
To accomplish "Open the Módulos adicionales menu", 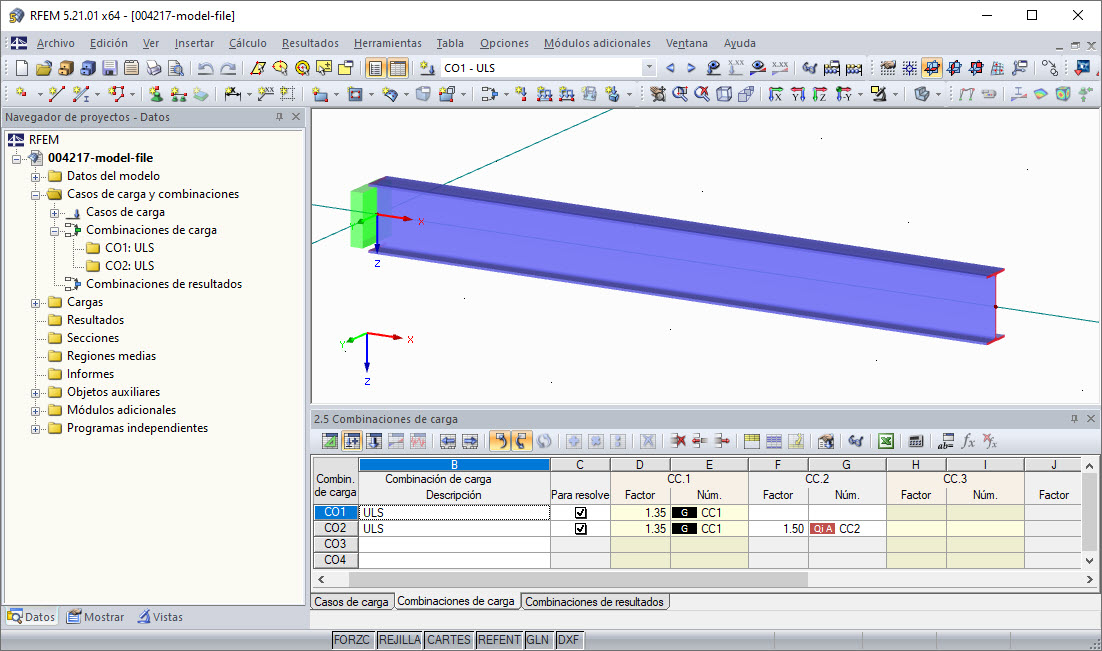I will tap(597, 43).
